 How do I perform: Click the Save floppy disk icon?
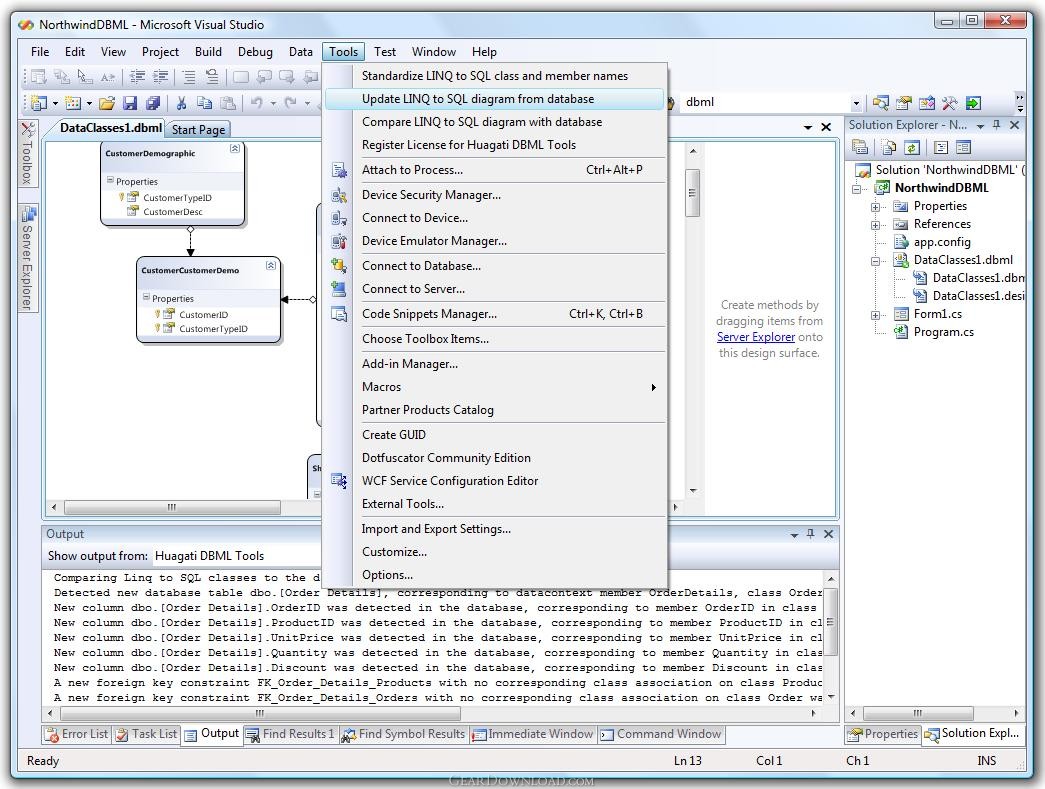130,103
